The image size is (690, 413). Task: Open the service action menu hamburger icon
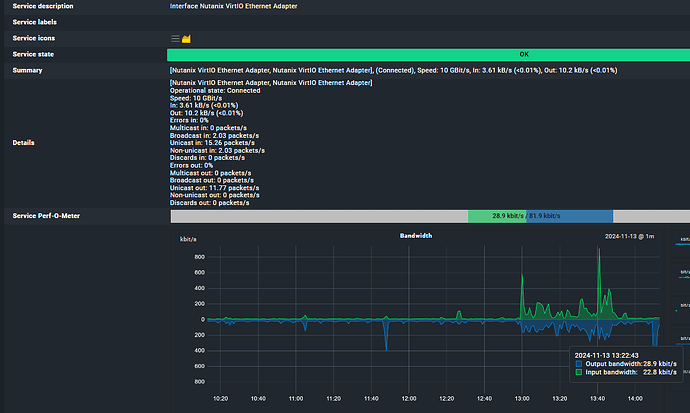click(x=176, y=38)
